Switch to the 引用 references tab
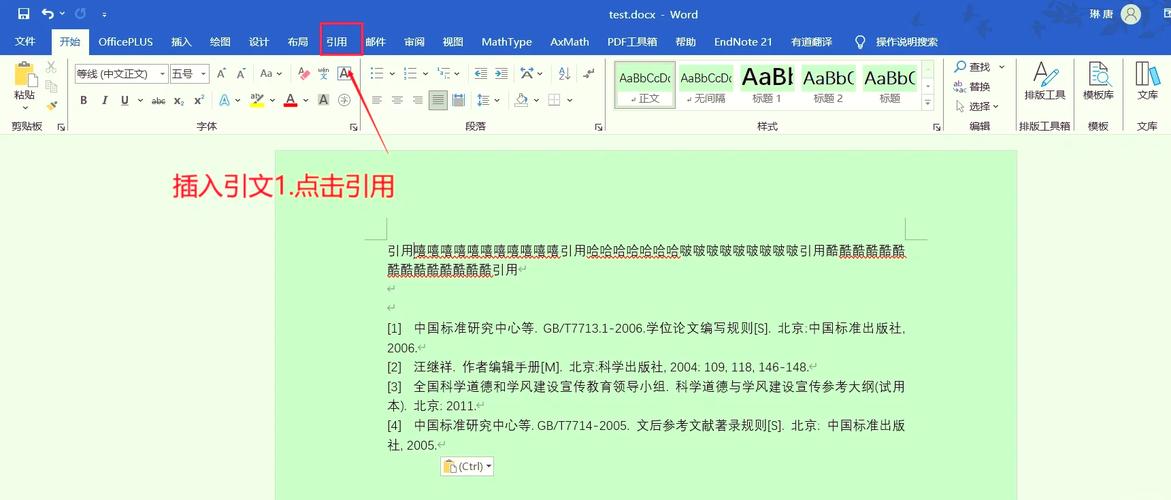The width and height of the screenshot is (1171, 500). coord(336,42)
